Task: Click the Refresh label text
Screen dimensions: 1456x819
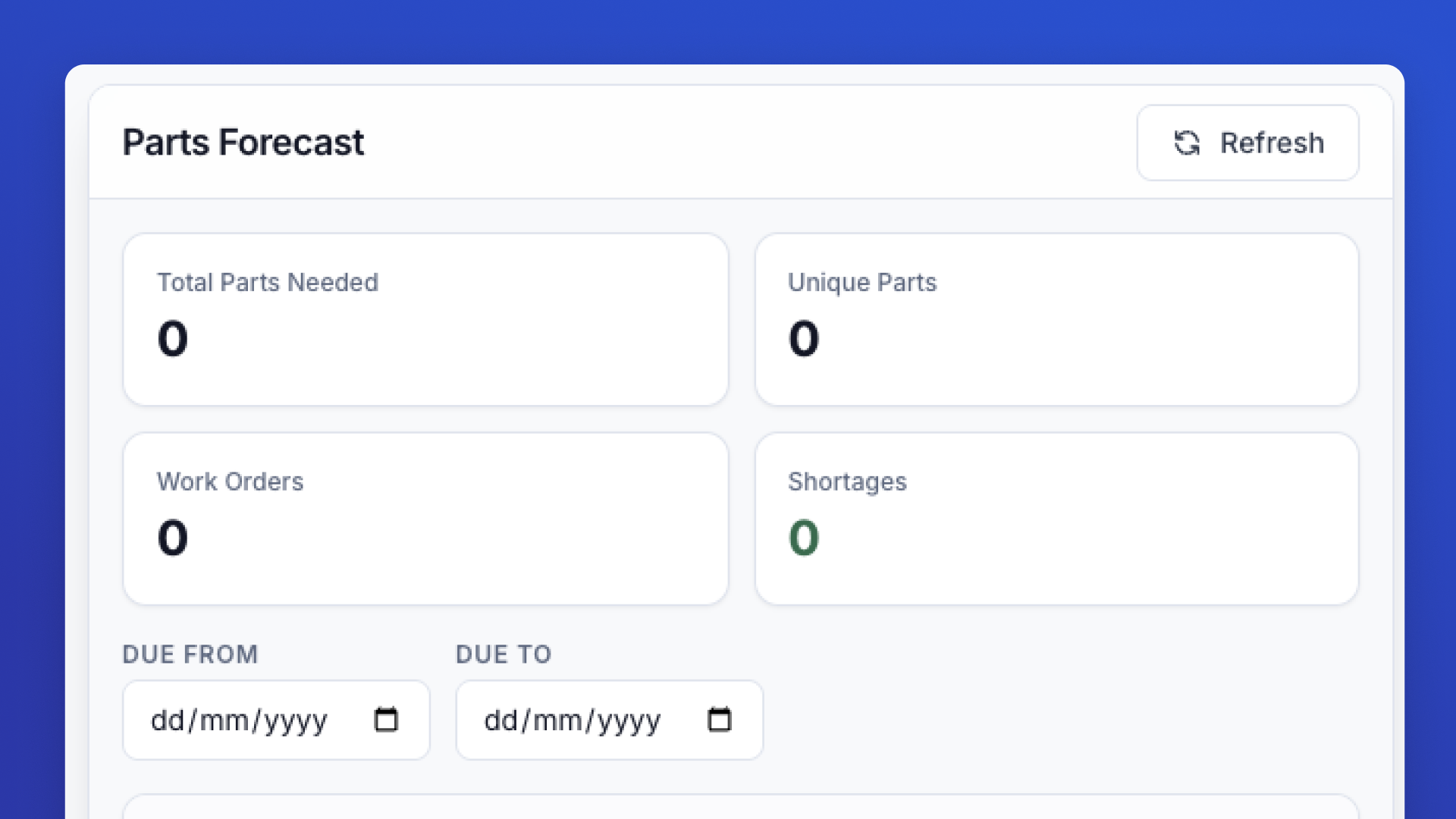Action: 1272,143
